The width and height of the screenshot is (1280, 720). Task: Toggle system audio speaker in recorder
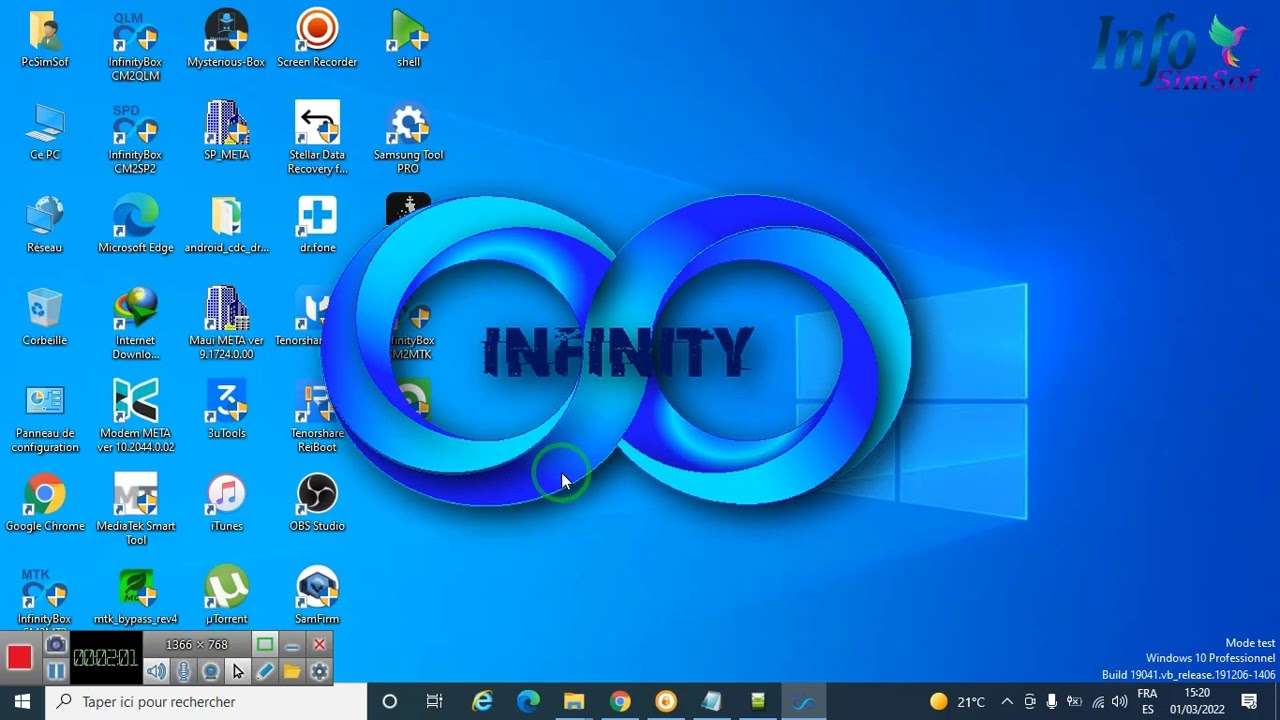pyautogui.click(x=157, y=671)
